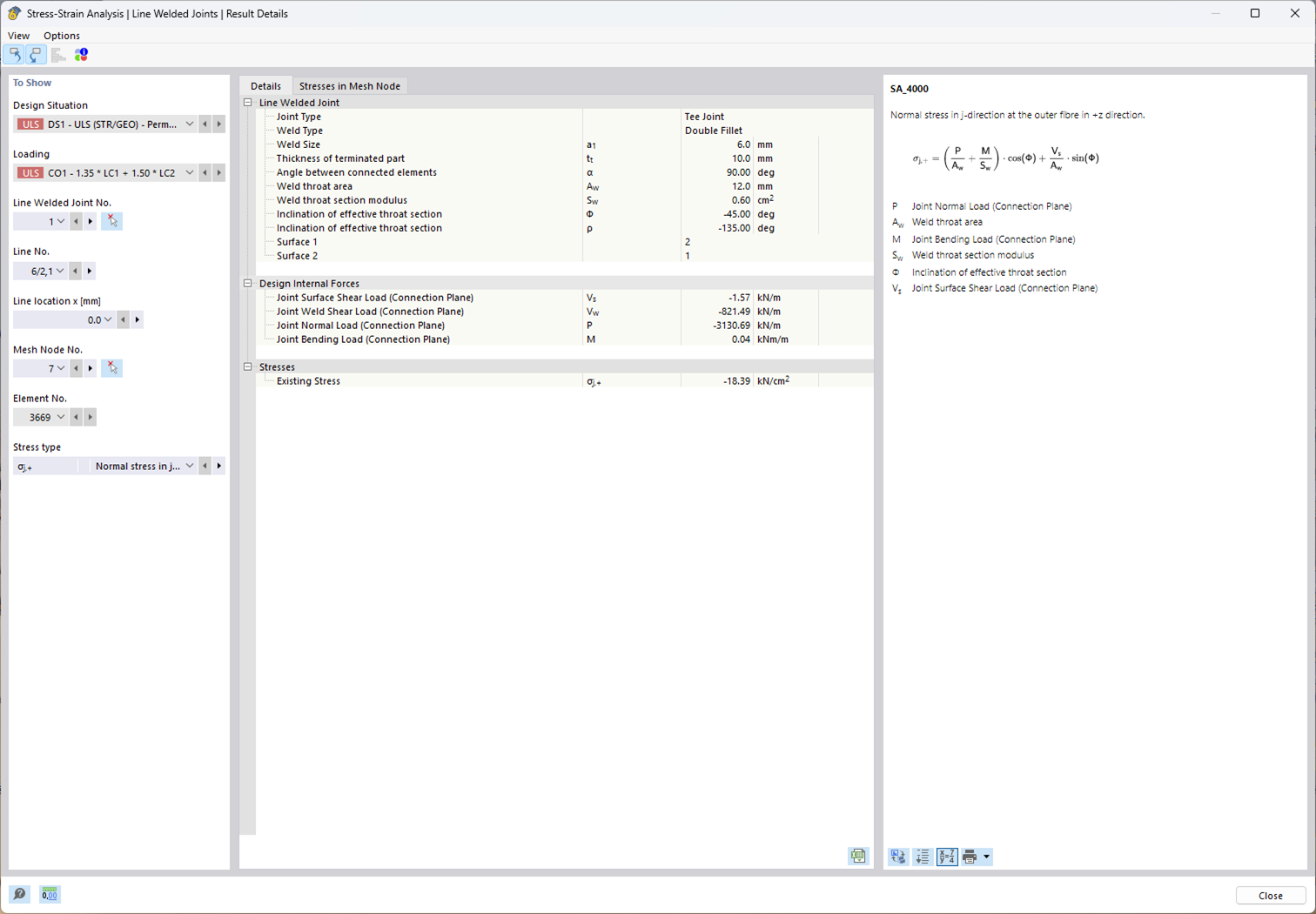Switch to the Details tab
This screenshot has height=914, width=1316.
pos(266,86)
